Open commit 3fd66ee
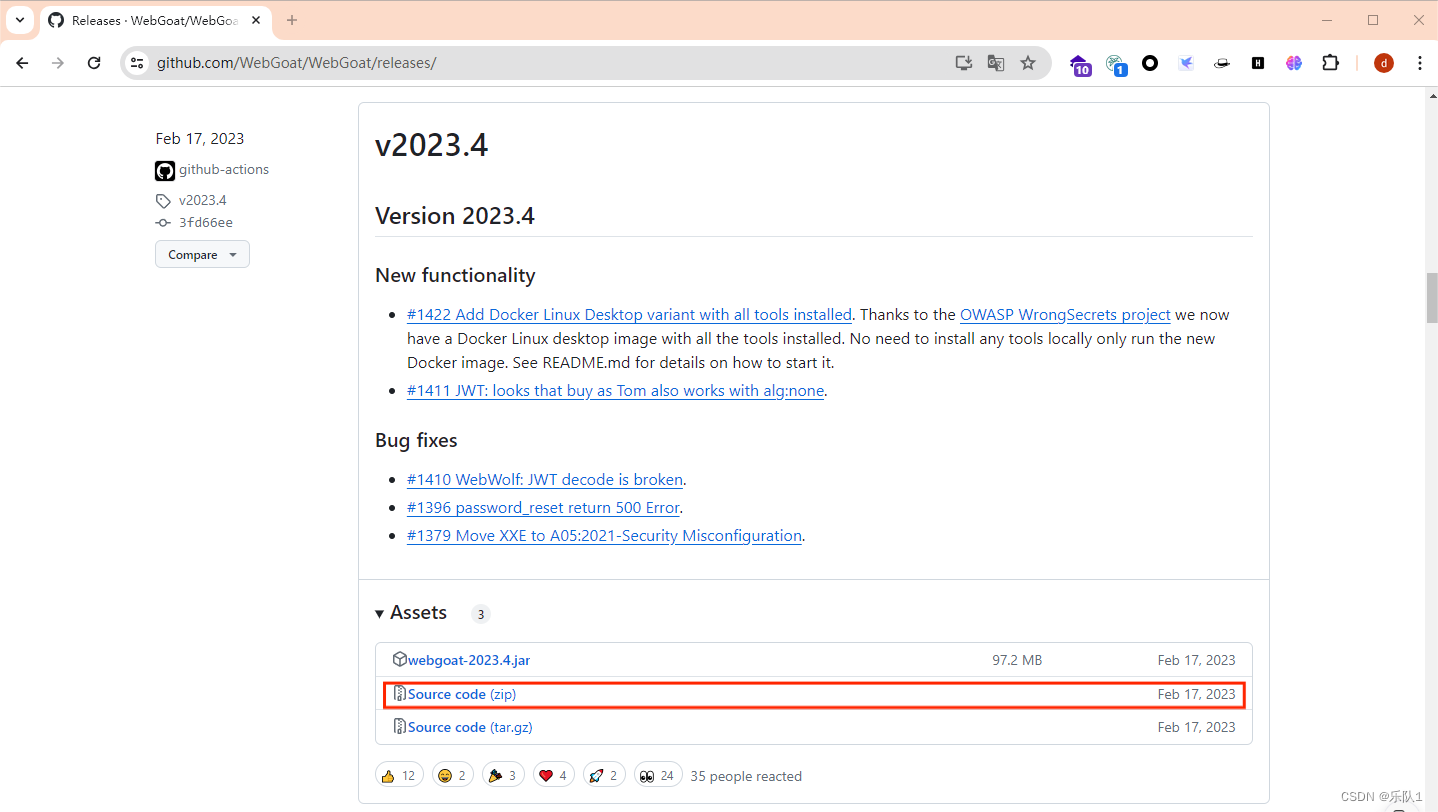The height and width of the screenshot is (812, 1438). (206, 223)
